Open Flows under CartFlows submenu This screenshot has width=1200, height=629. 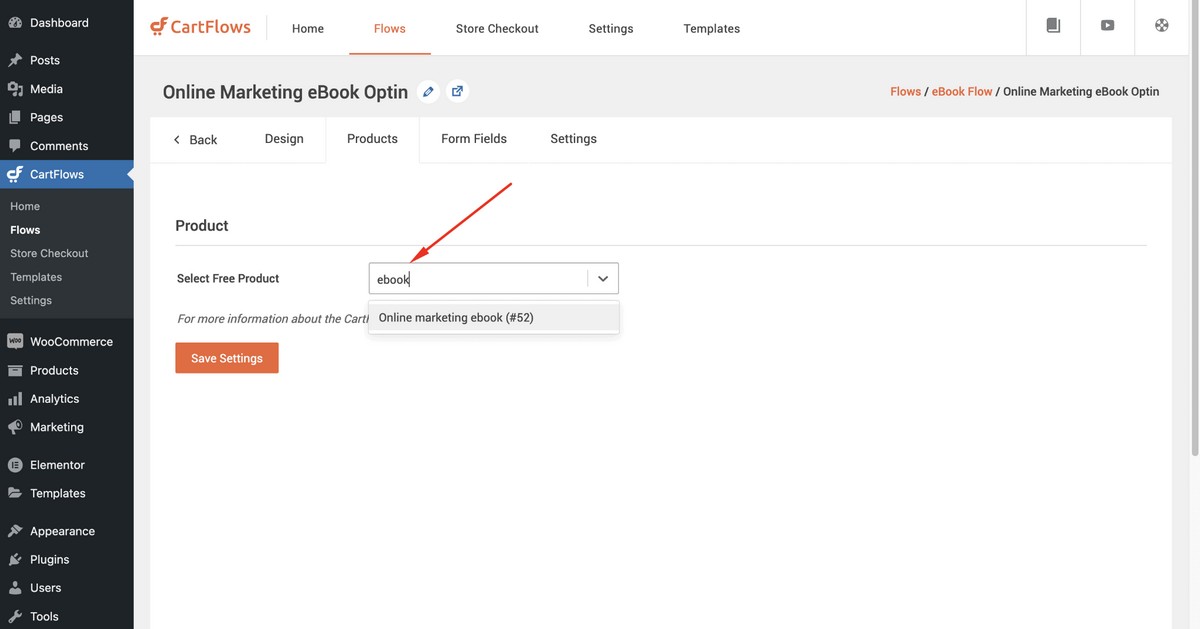pyautogui.click(x=25, y=230)
